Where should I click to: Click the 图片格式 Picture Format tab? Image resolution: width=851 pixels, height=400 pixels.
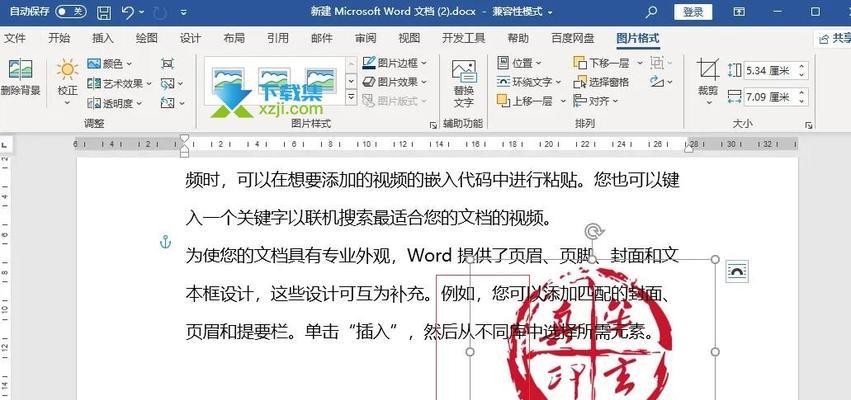638,38
